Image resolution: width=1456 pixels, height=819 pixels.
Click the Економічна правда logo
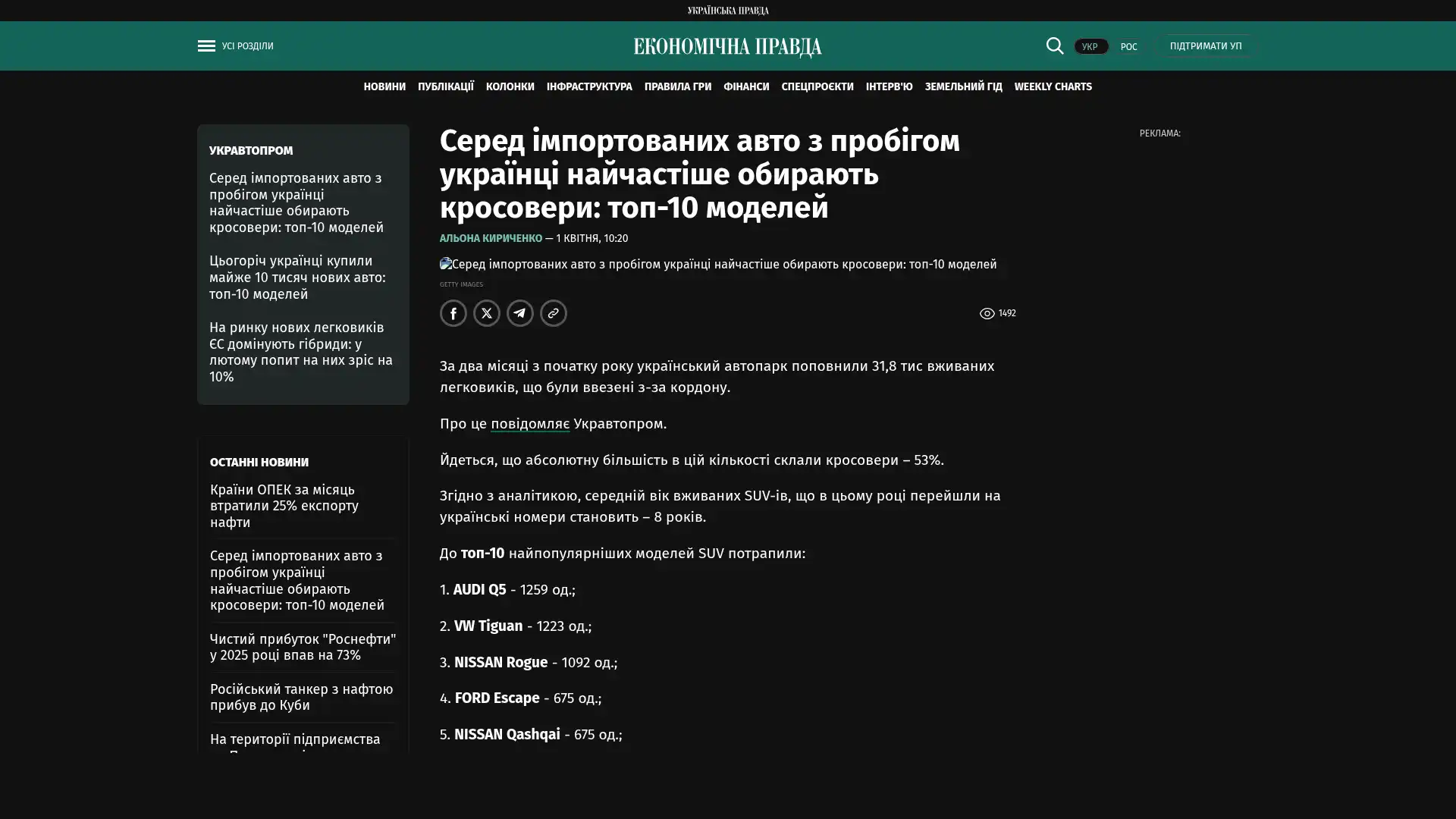click(727, 47)
